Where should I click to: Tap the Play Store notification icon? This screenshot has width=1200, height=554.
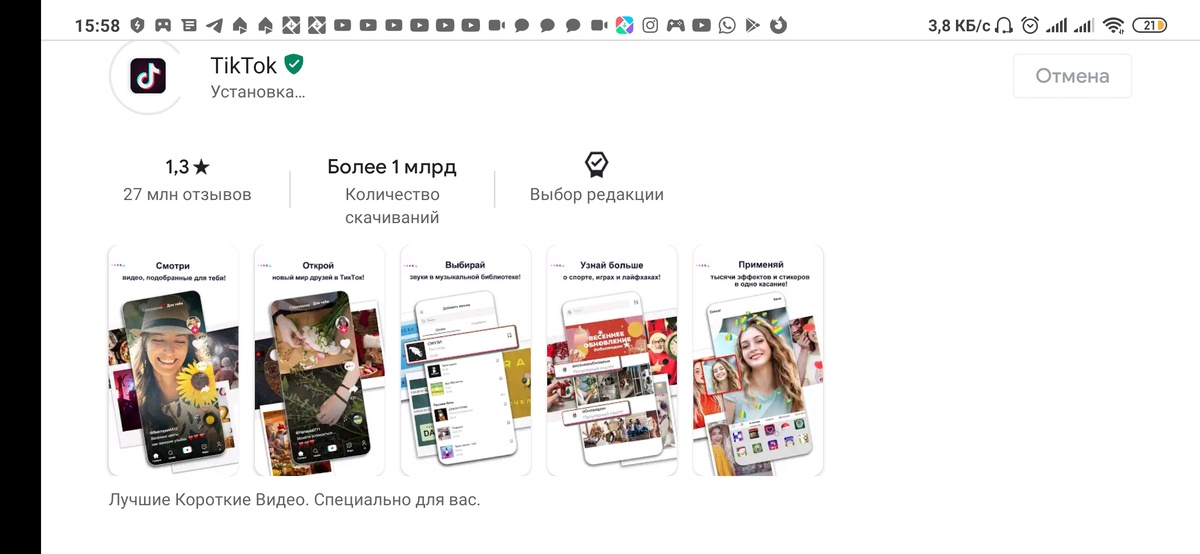[x=753, y=25]
